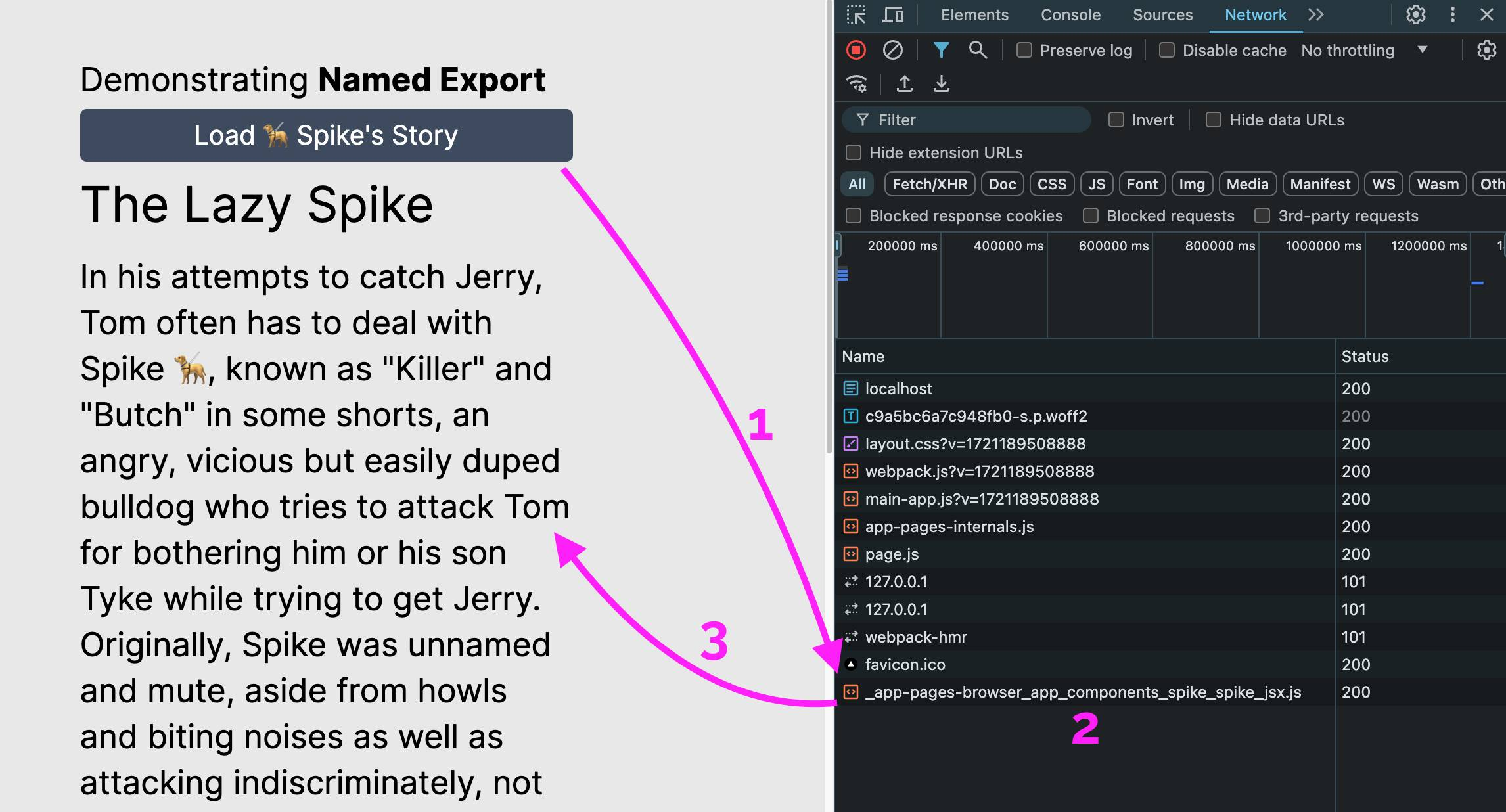Filter requests by Font type
The height and width of the screenshot is (812, 1506).
click(1142, 184)
